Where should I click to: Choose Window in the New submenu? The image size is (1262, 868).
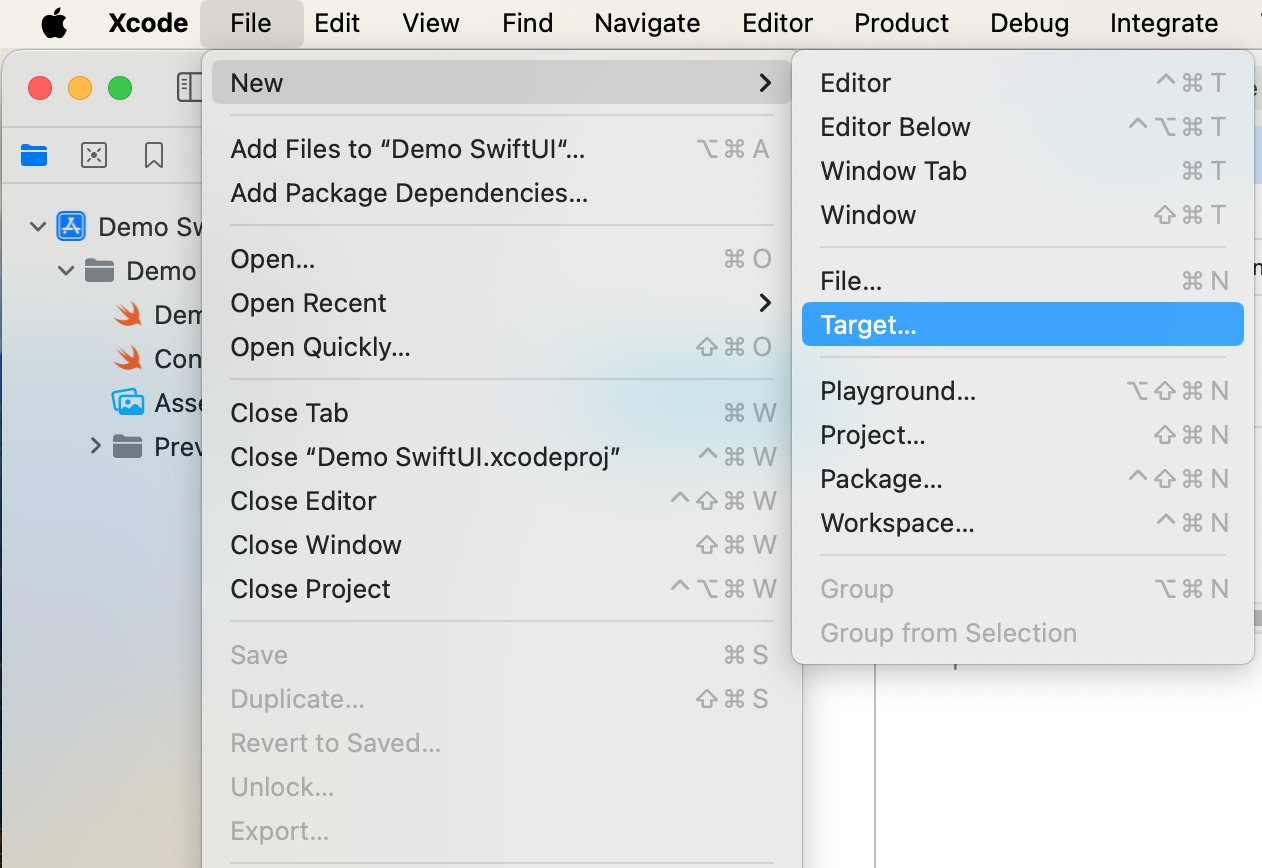pos(1023,215)
